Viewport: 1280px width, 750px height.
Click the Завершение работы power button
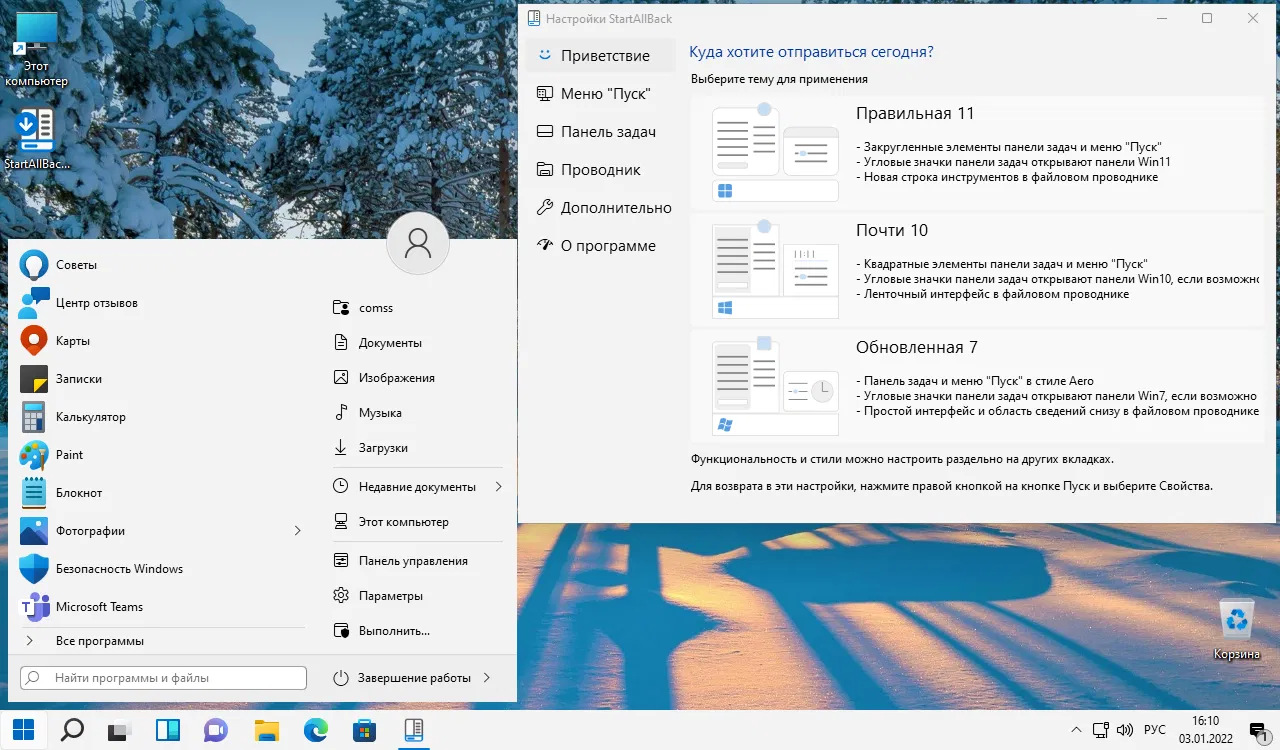[x=402, y=678]
